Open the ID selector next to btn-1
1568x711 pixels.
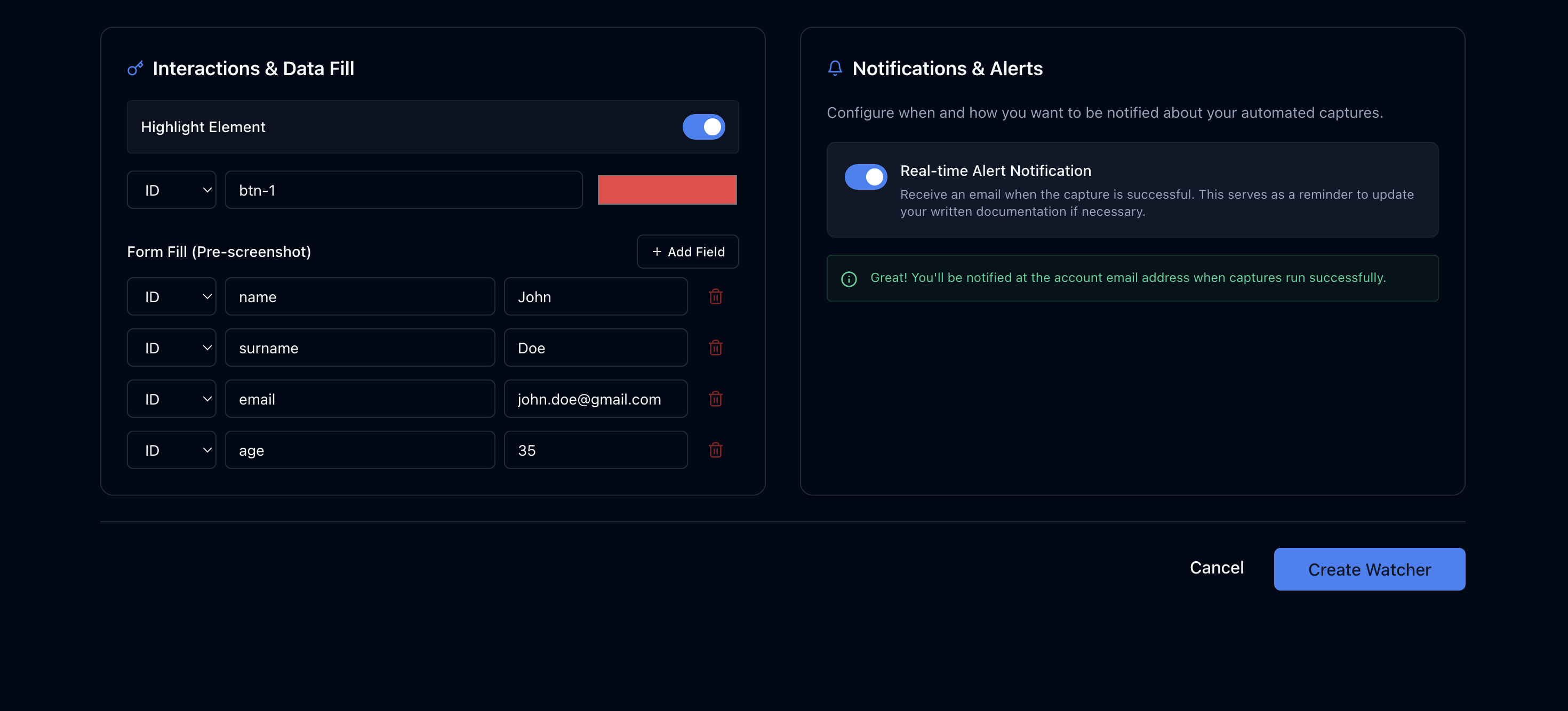tap(172, 190)
